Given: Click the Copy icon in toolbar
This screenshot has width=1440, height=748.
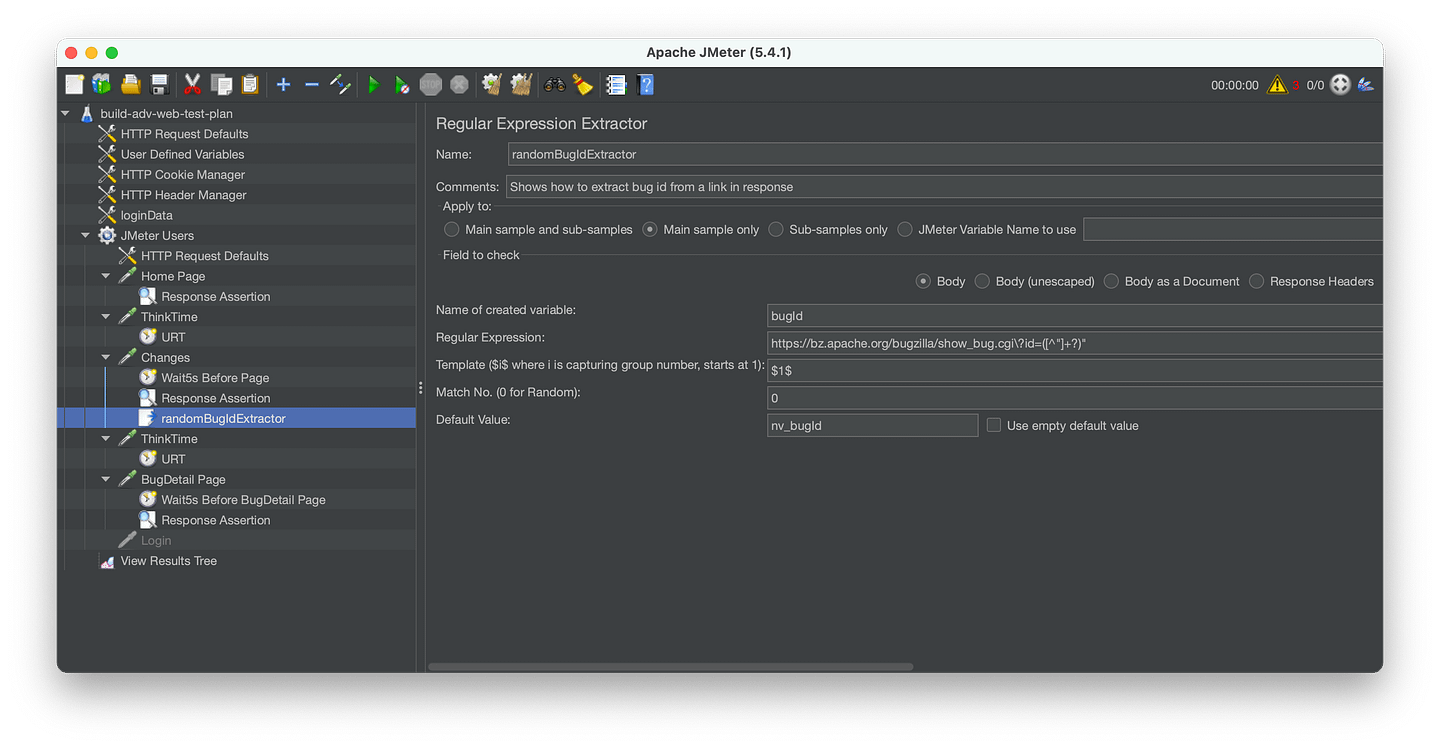Looking at the screenshot, I should coord(221,85).
